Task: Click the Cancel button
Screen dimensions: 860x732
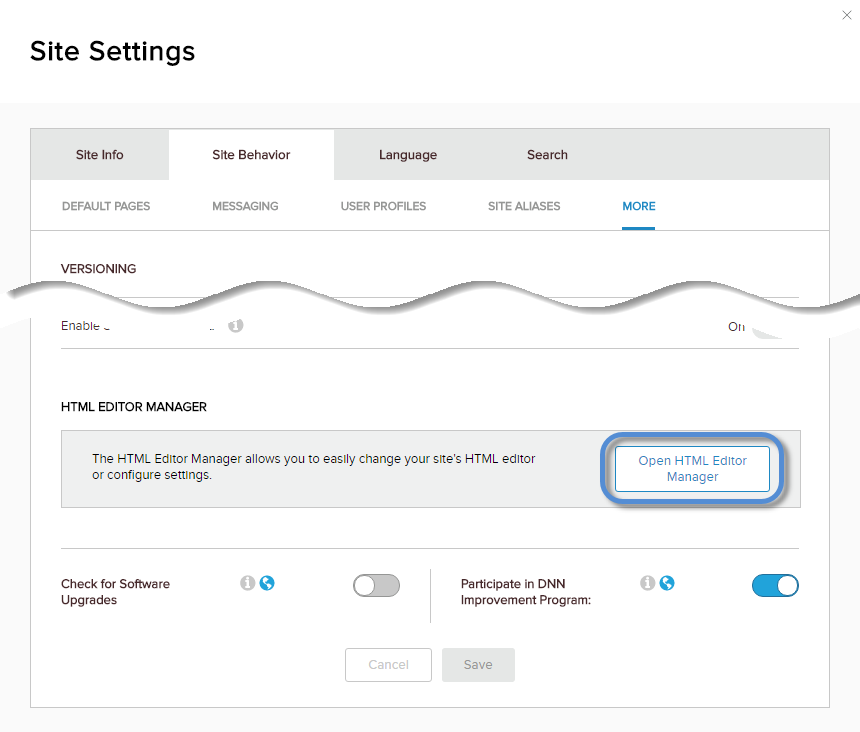Action: (x=388, y=665)
